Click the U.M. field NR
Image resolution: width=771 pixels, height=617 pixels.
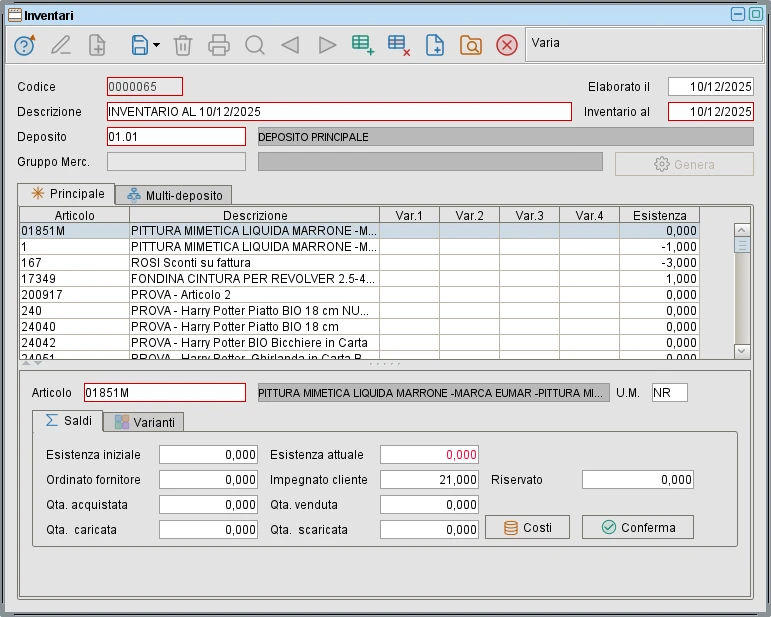[x=670, y=393]
